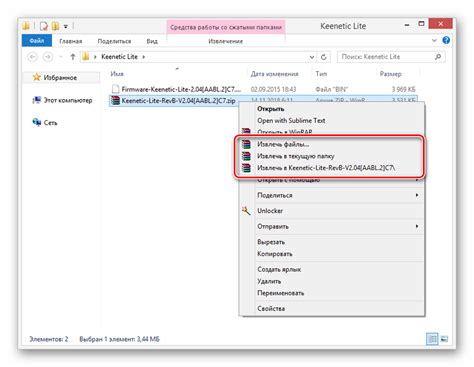Open the Файл ribbon tab
474x367 pixels.
(37, 41)
